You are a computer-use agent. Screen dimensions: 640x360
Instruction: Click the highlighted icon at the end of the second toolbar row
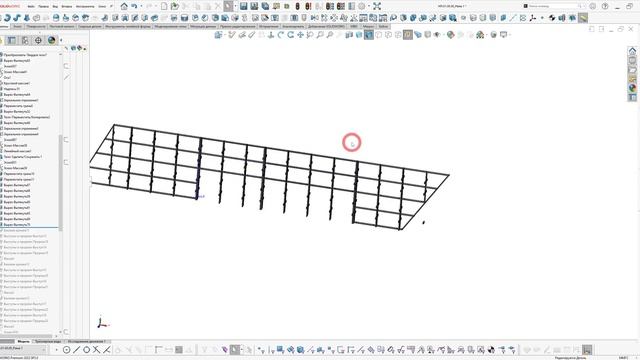pyautogui.click(x=583, y=18)
